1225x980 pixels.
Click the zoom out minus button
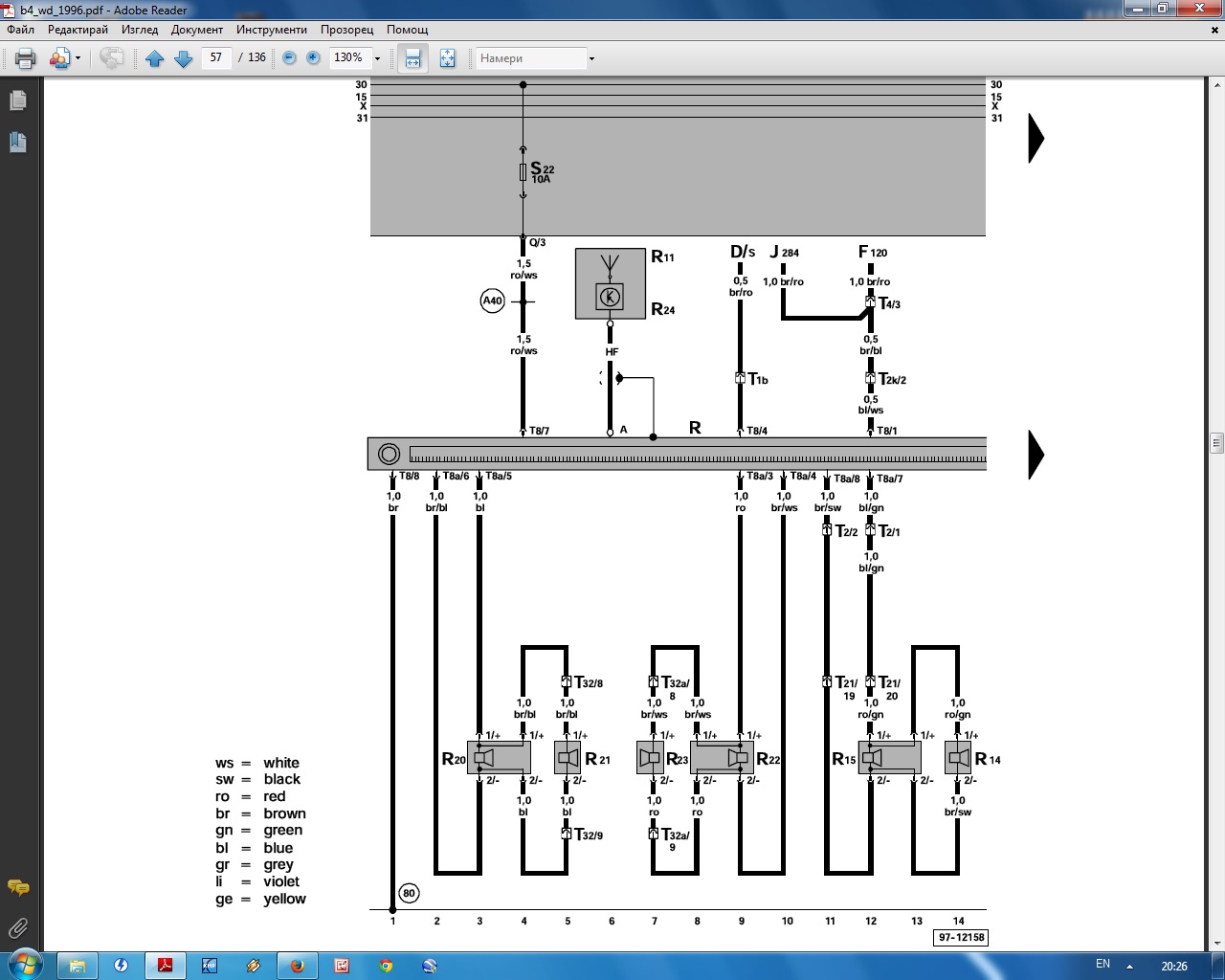(289, 58)
